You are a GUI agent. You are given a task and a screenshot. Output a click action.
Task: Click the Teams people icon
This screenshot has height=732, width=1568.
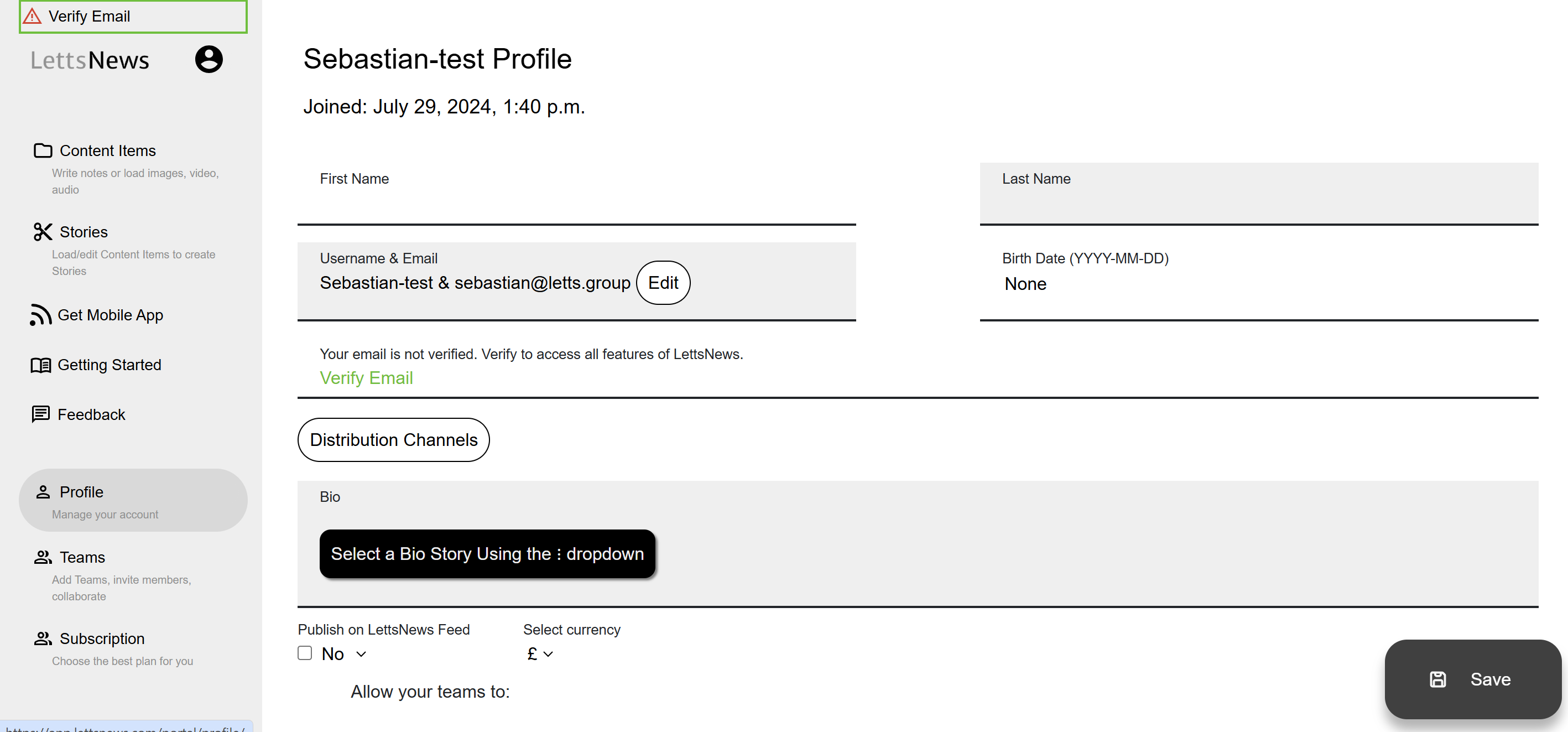(43, 557)
